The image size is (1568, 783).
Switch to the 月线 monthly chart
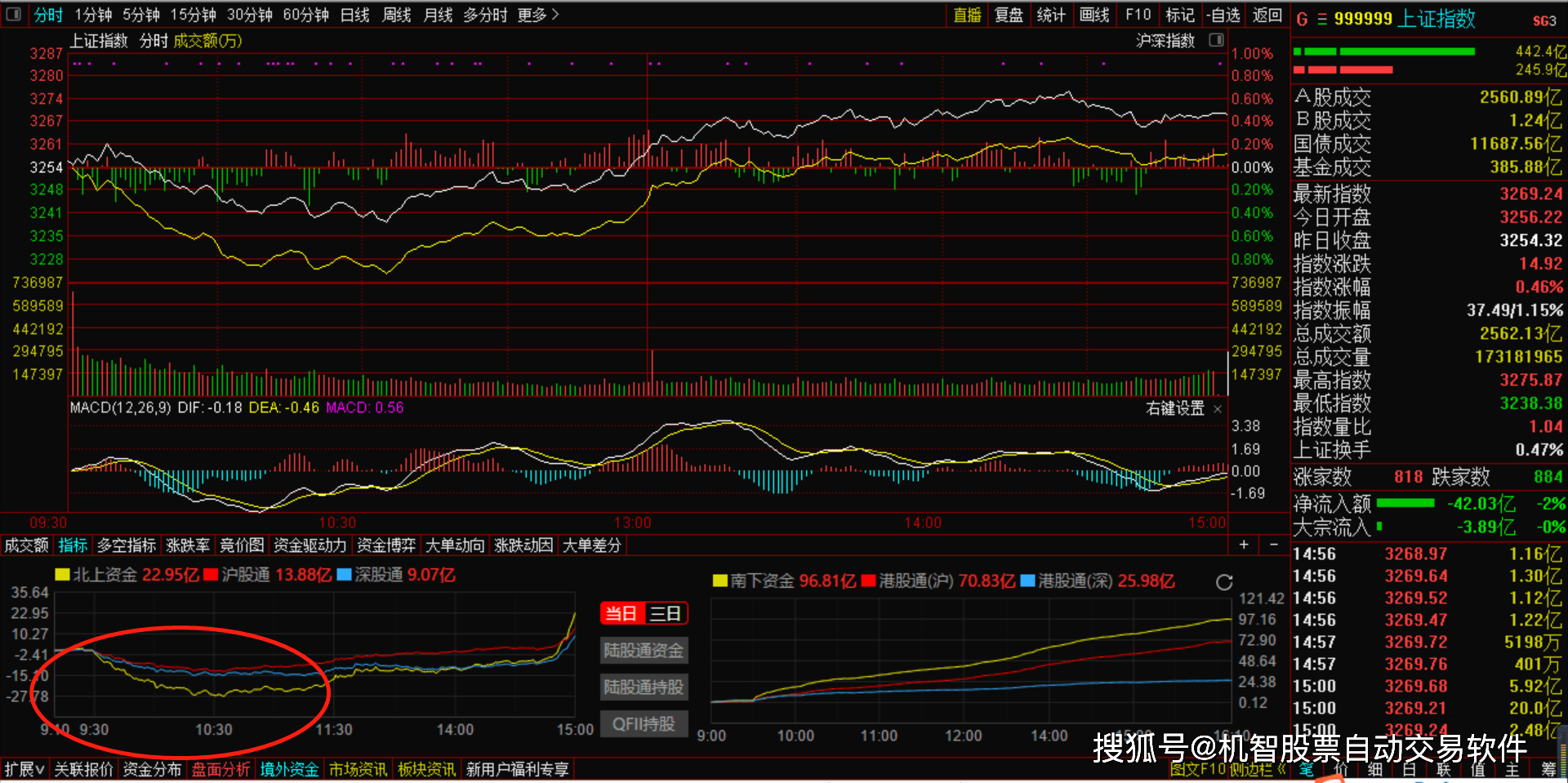[439, 15]
